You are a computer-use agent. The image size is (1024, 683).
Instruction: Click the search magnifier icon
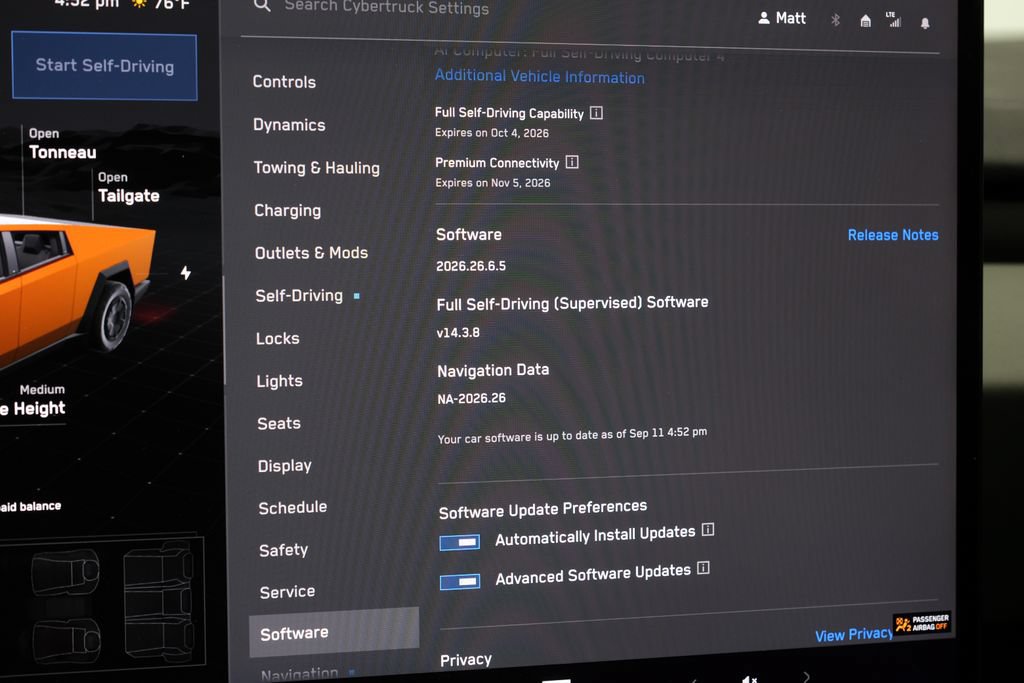pos(262,5)
